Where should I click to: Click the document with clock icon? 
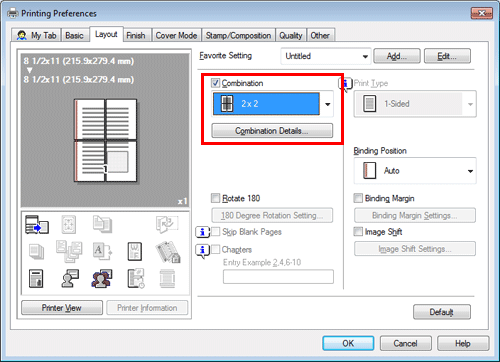pyautogui.click(x=136, y=278)
